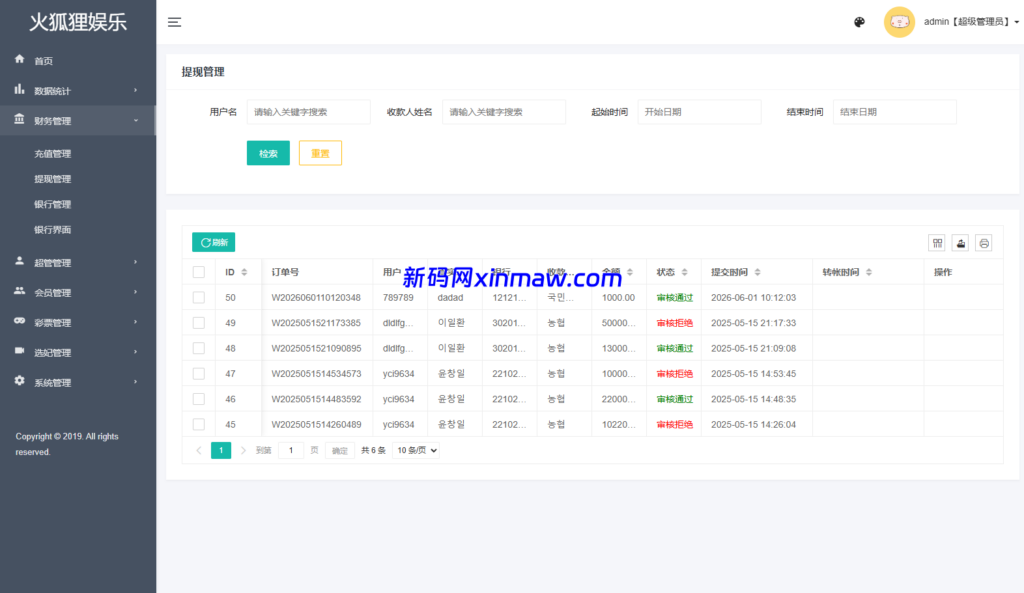Focus the 用户名 search input

point(308,112)
